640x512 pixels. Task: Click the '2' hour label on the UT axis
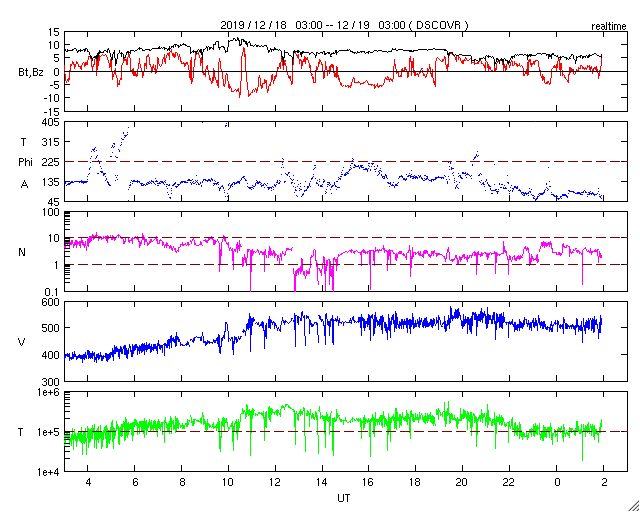(x=604, y=482)
